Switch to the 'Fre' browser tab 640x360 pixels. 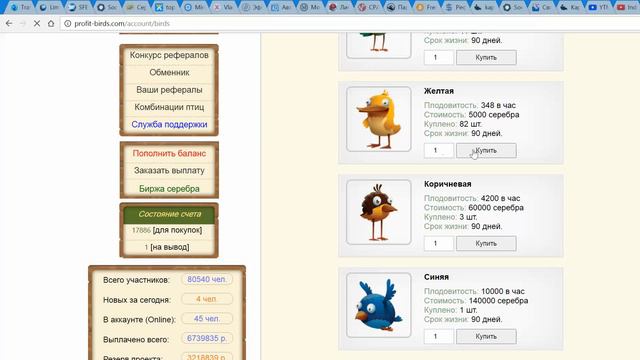click(x=426, y=7)
